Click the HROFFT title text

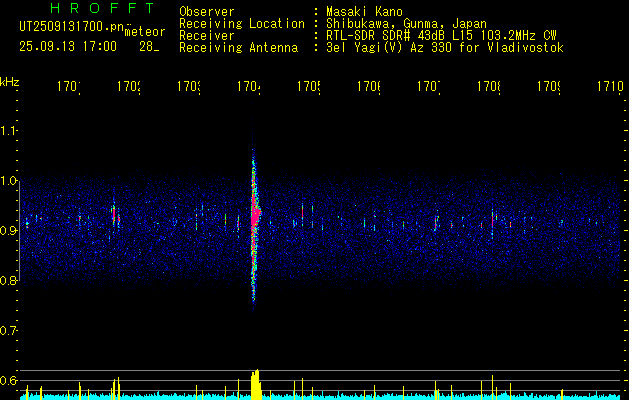pyautogui.click(x=102, y=8)
